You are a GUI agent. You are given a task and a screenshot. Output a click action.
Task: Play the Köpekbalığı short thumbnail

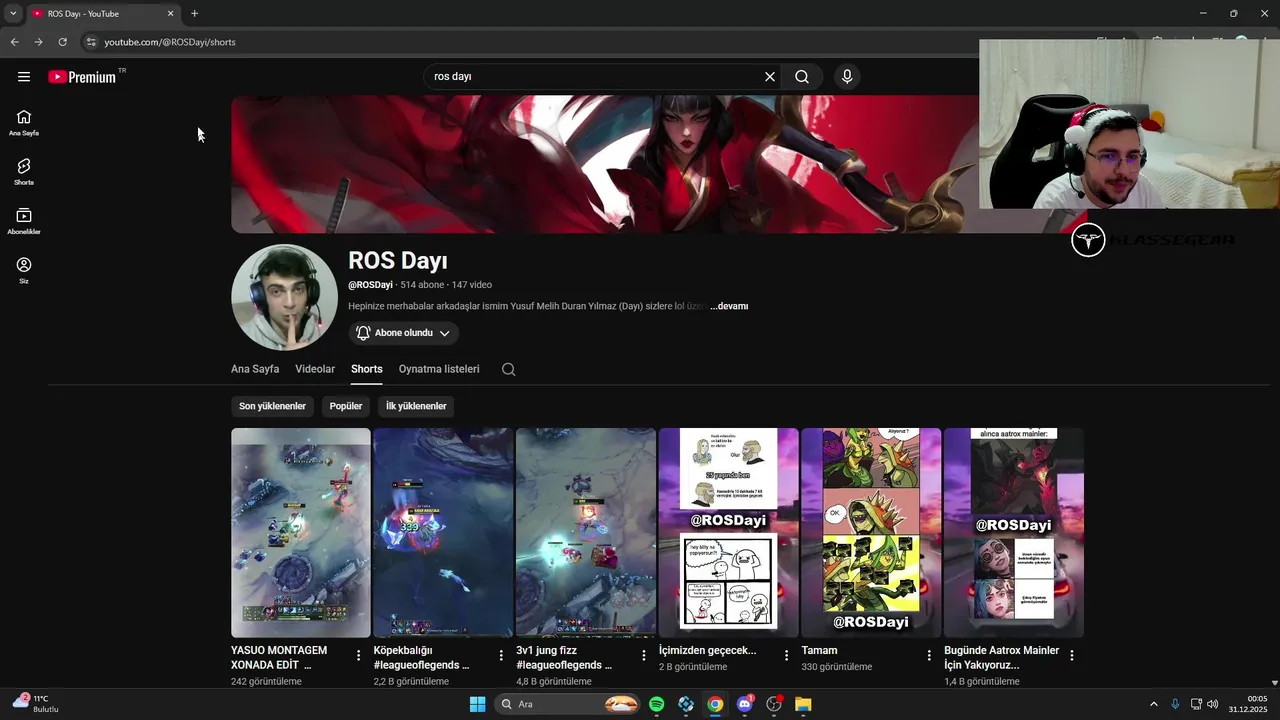click(443, 533)
